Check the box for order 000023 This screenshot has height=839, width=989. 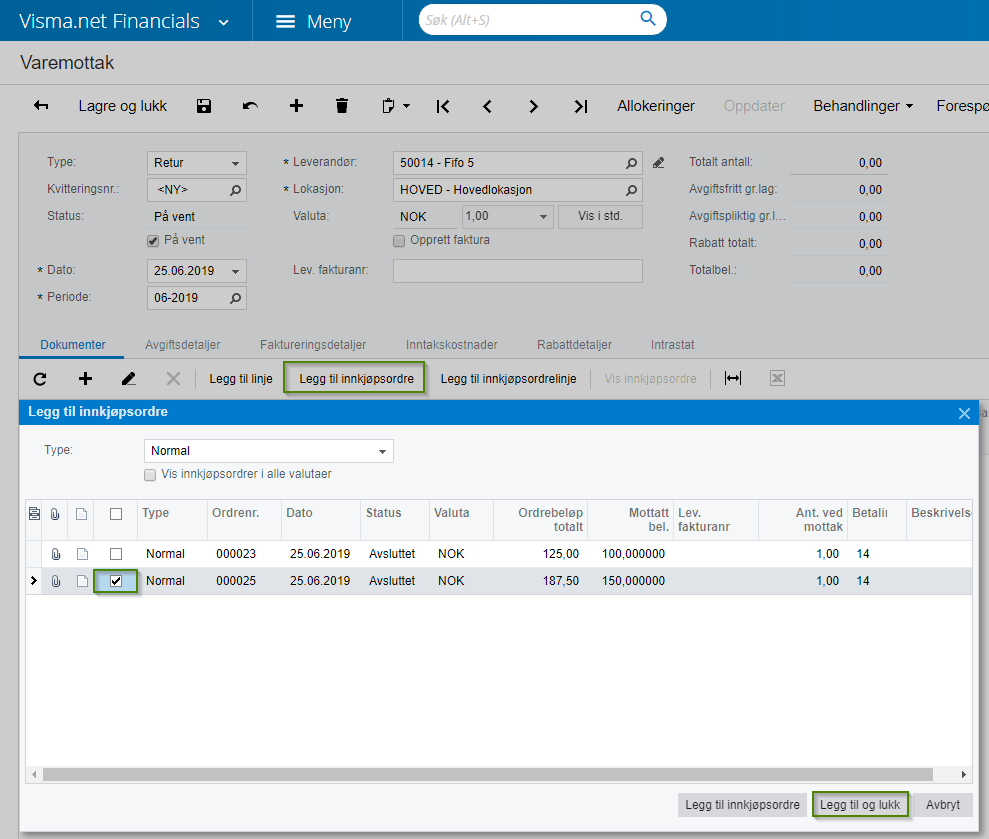pos(116,553)
